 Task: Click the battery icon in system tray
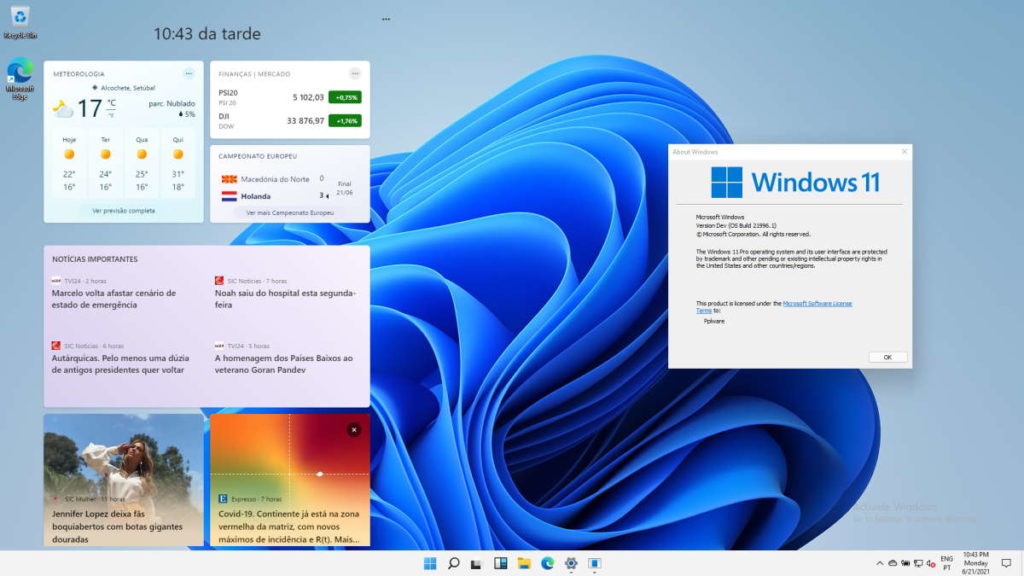pyautogui.click(x=905, y=563)
